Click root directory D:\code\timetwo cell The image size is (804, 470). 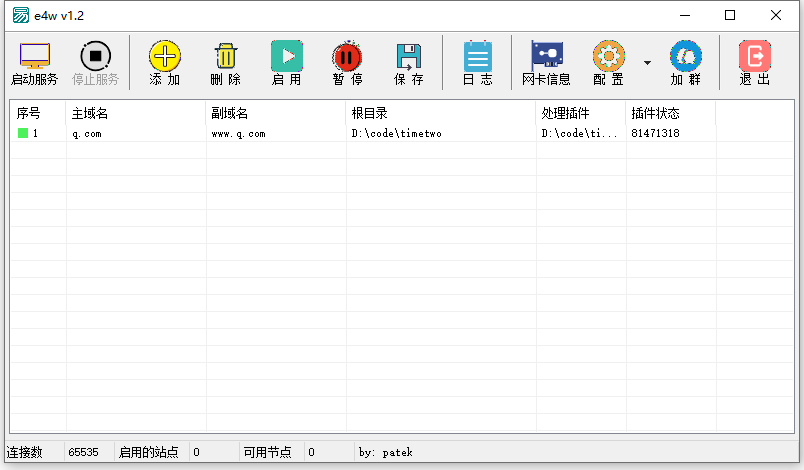[x=396, y=134]
